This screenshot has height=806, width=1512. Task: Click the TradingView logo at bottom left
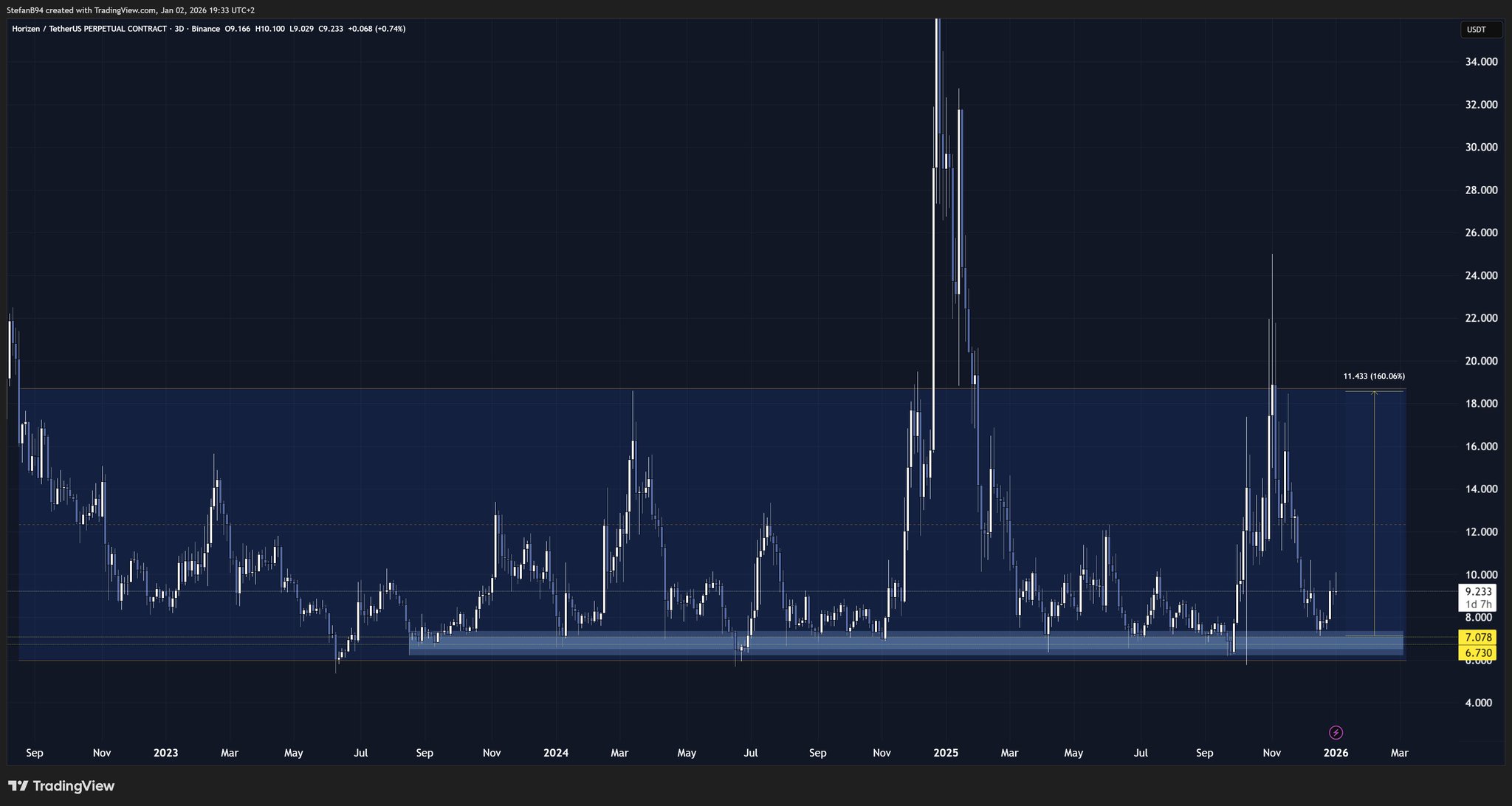pos(61,786)
